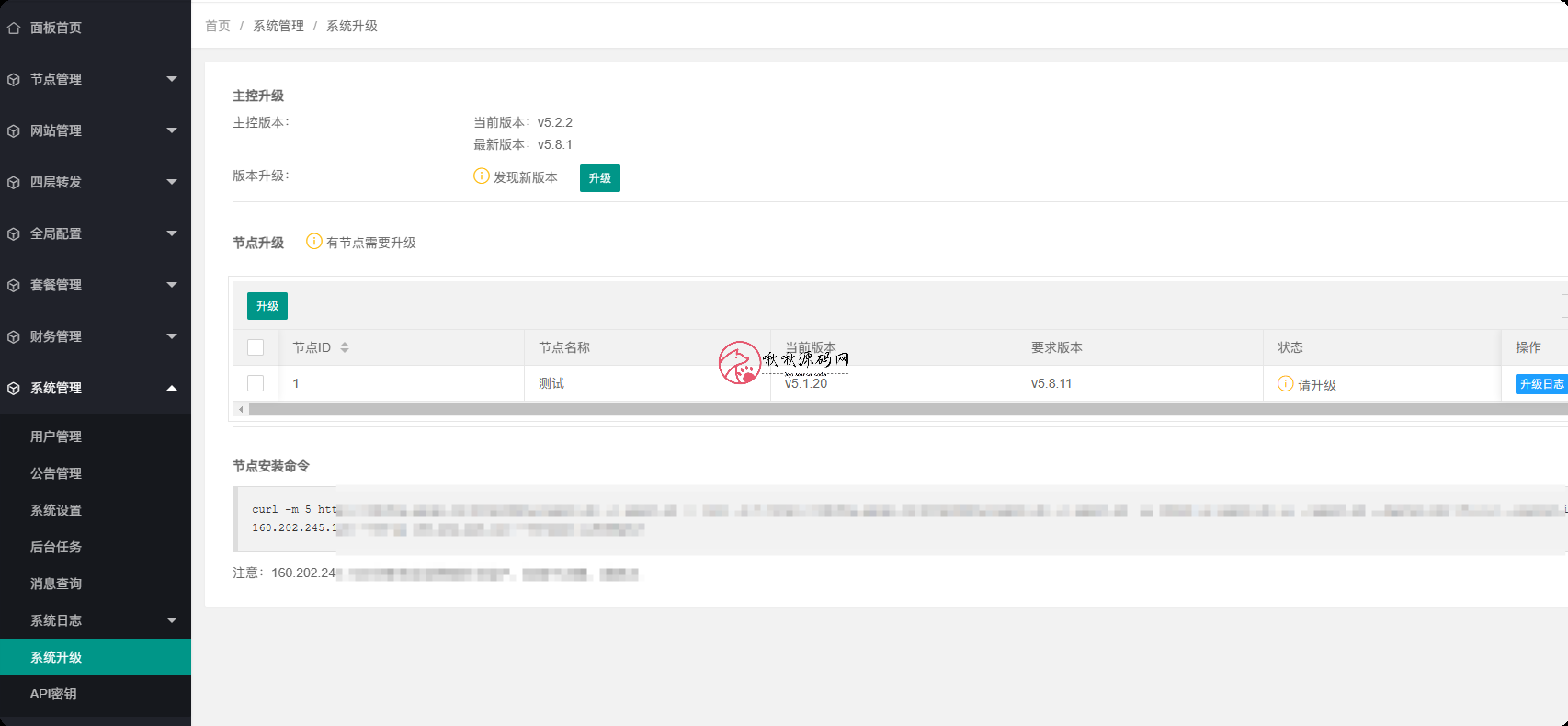Open 升级日志 for node 测试
Viewport: 1568px width, 726px height.
point(1541,384)
